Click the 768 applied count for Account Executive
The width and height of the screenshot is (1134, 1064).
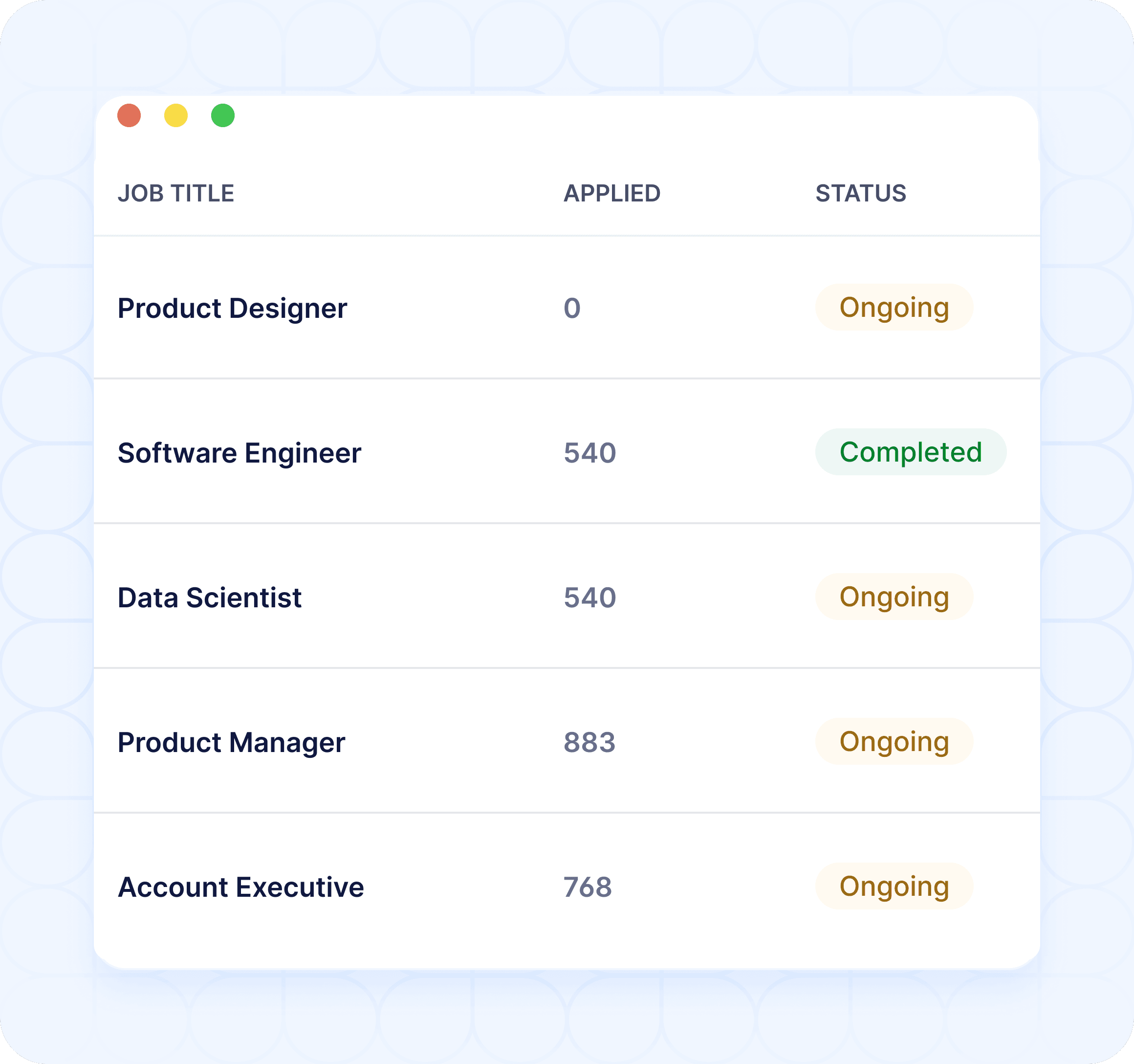click(588, 887)
